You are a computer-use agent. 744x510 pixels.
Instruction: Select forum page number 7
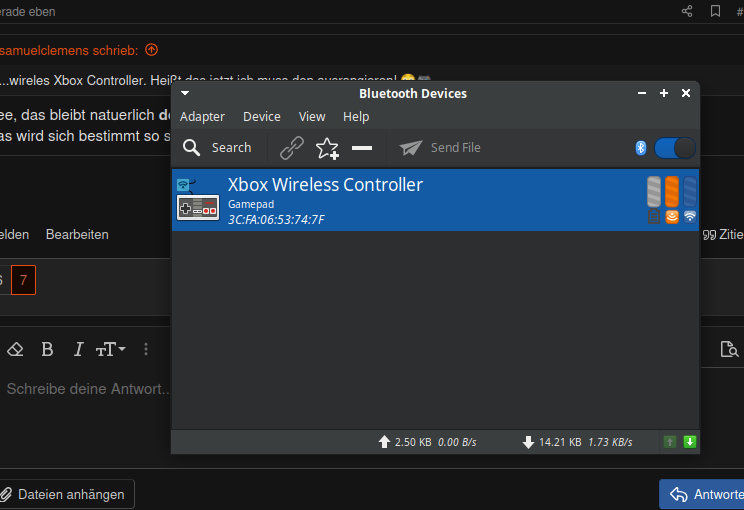23,280
